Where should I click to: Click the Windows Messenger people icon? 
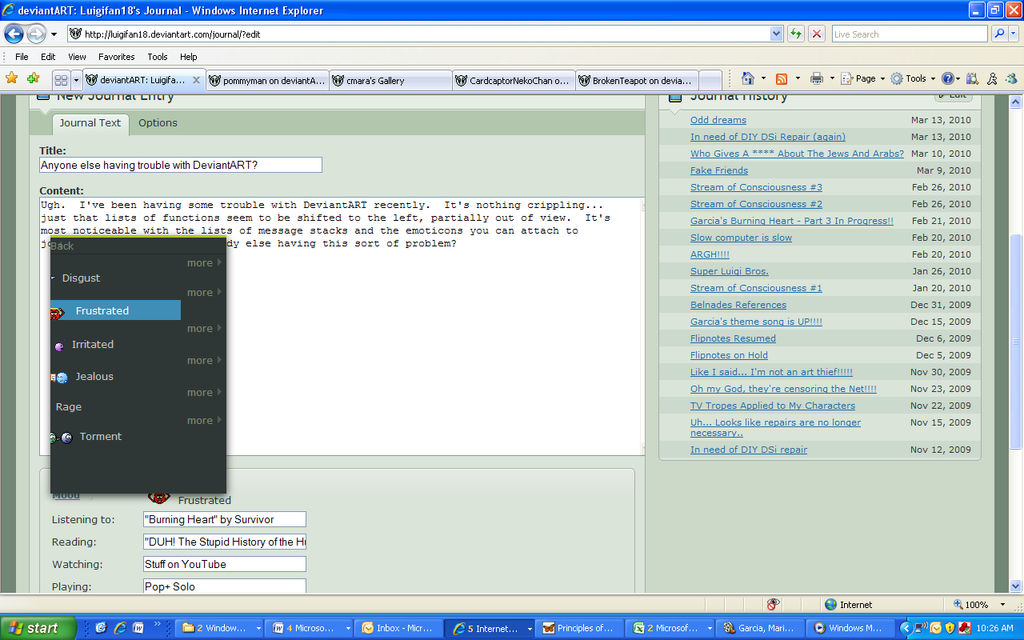[1012, 79]
